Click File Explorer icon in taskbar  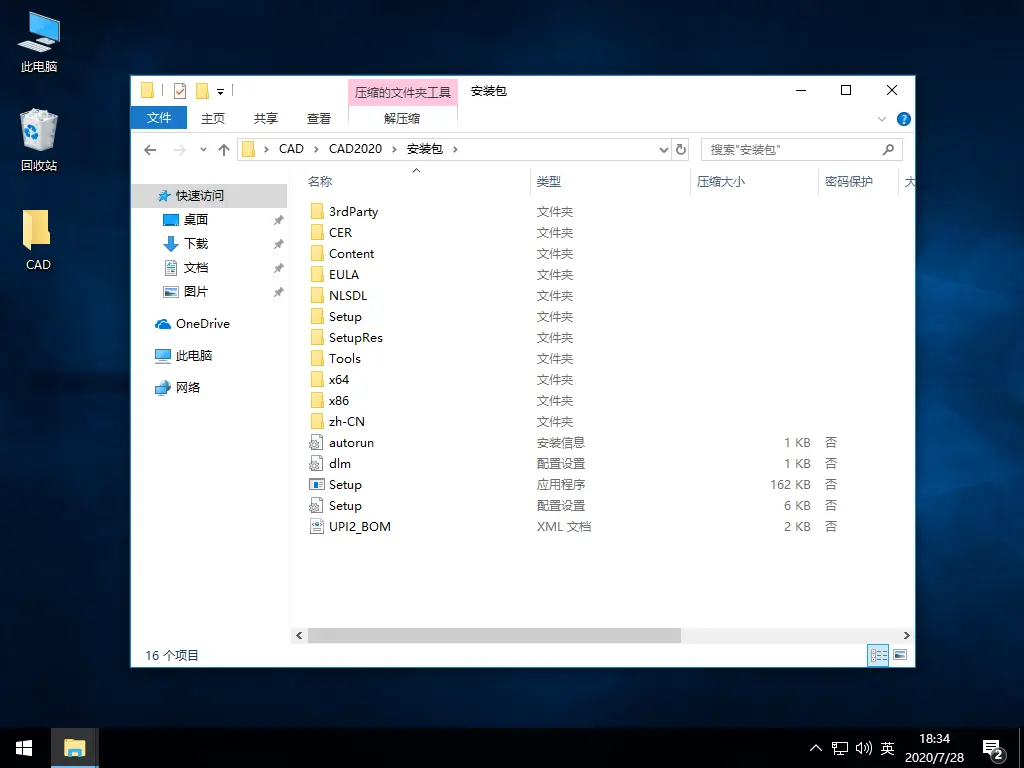click(x=74, y=748)
